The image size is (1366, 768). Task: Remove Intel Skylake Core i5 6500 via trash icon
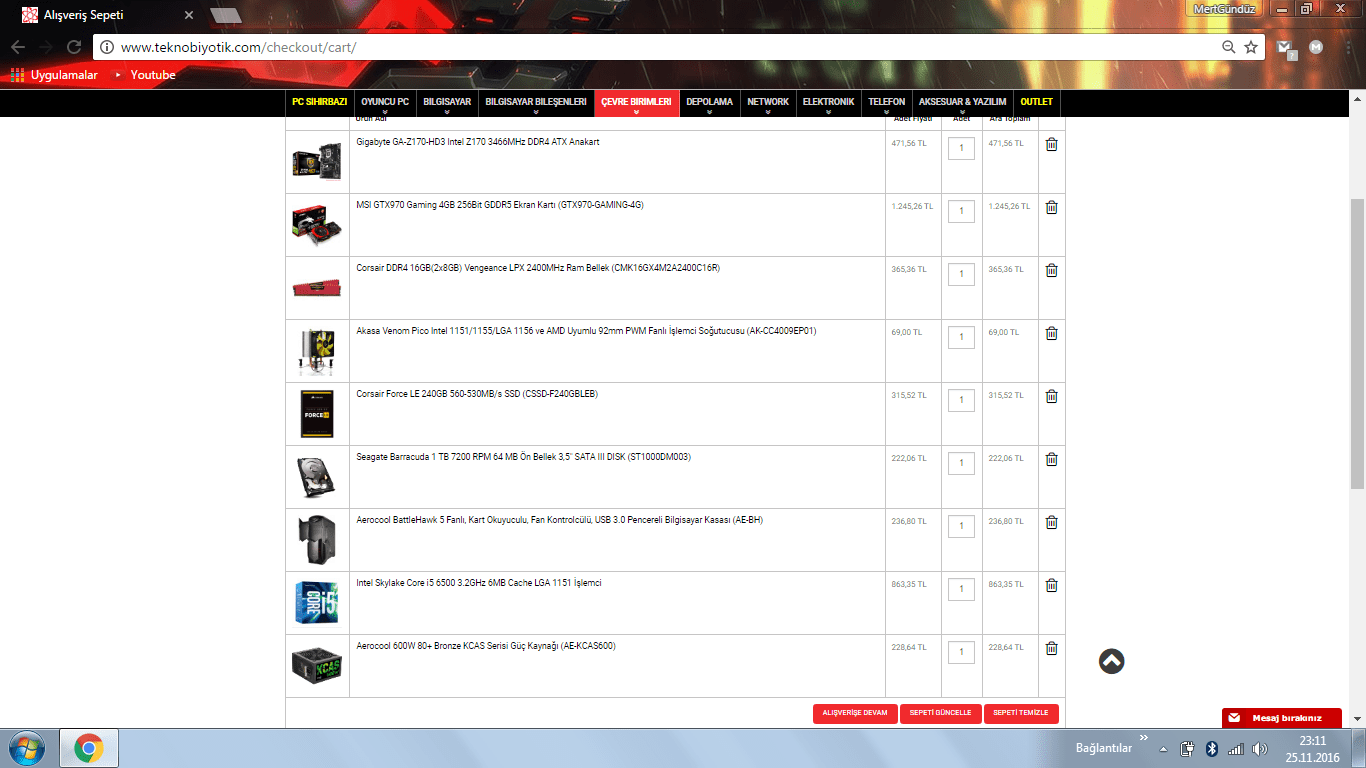tap(1051, 585)
